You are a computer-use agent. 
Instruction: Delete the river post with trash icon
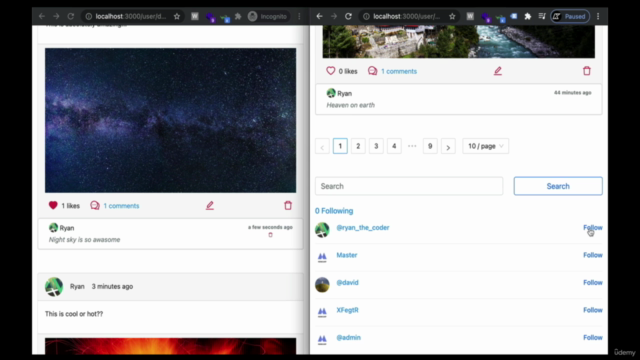click(x=587, y=71)
